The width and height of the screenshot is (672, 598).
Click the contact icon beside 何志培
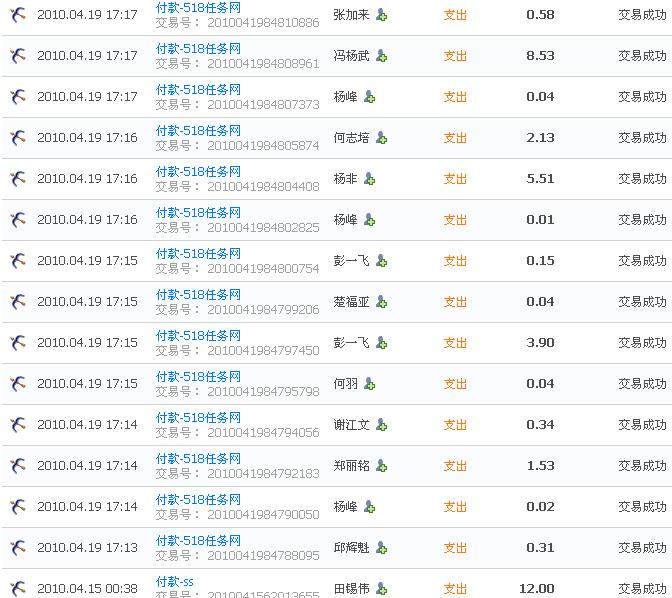(381, 138)
